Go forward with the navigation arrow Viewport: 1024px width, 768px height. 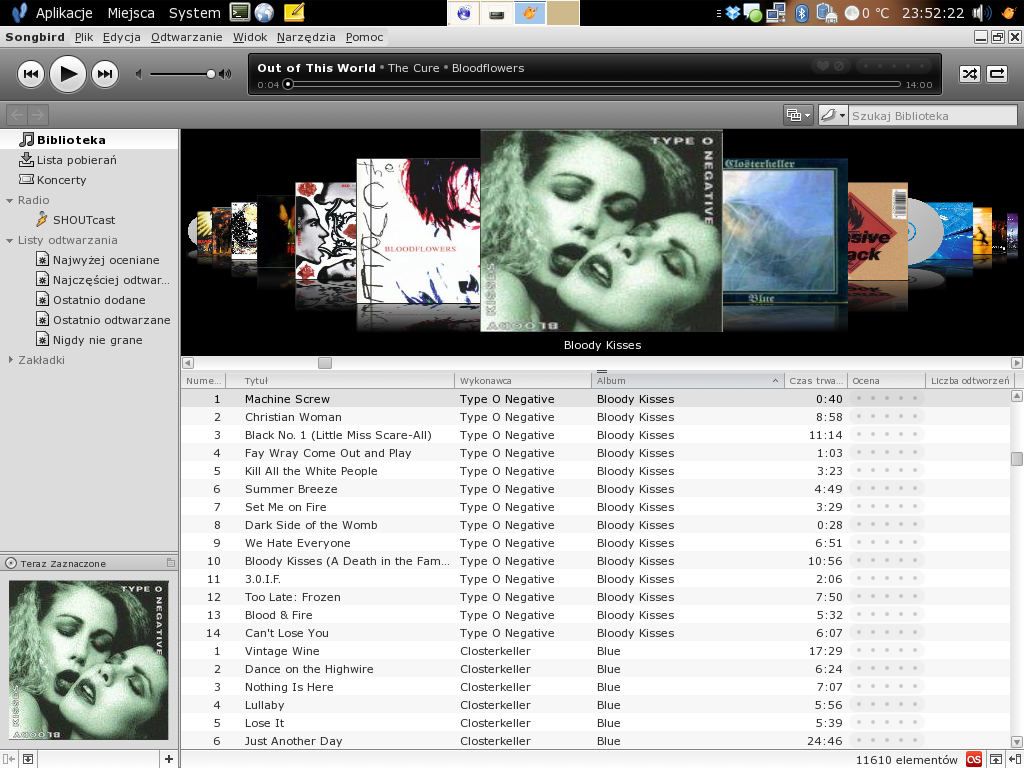(x=38, y=115)
